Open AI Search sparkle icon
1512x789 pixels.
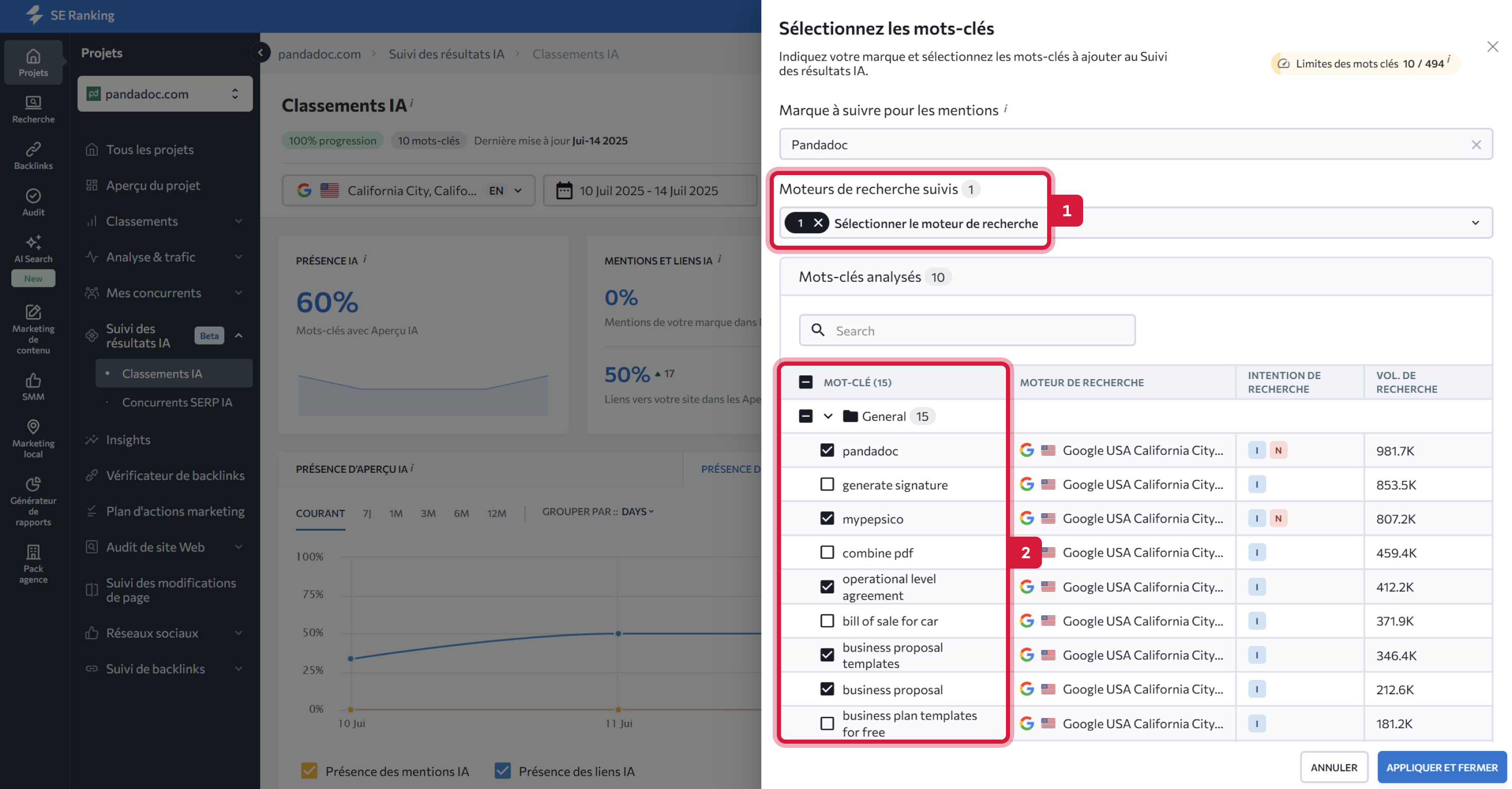pyautogui.click(x=33, y=242)
